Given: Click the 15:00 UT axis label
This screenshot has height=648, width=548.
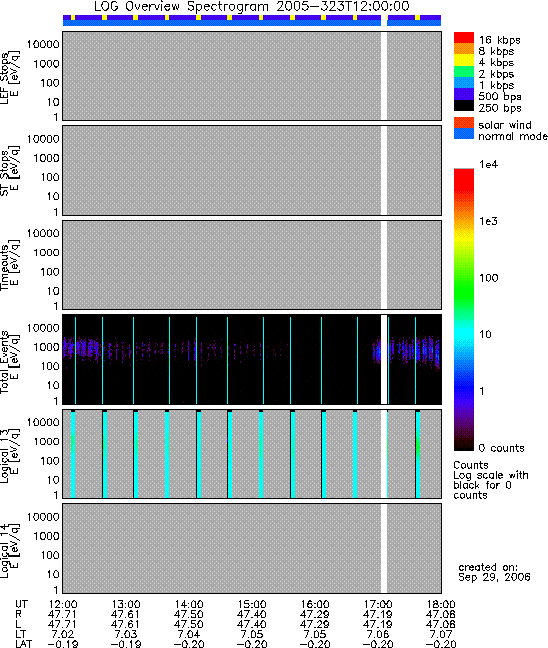Looking at the screenshot, I should [x=252, y=605].
